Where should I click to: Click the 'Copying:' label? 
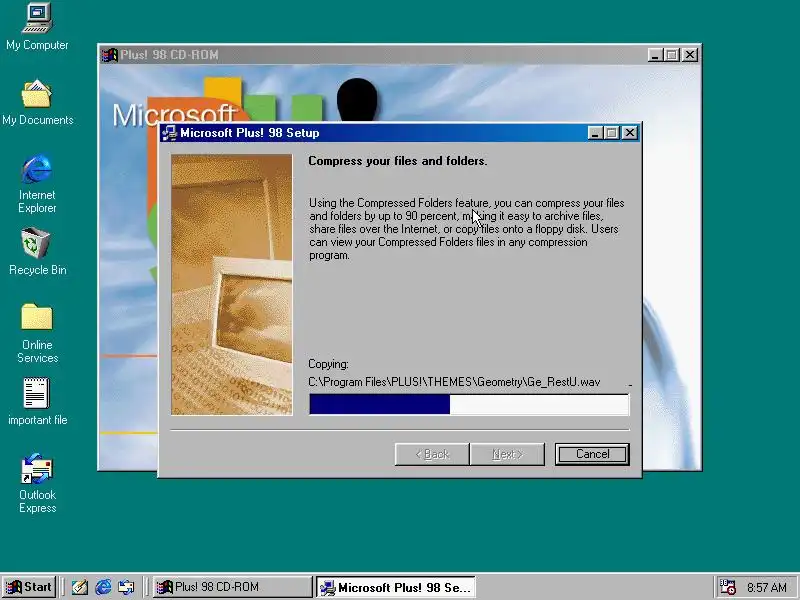pyautogui.click(x=329, y=364)
